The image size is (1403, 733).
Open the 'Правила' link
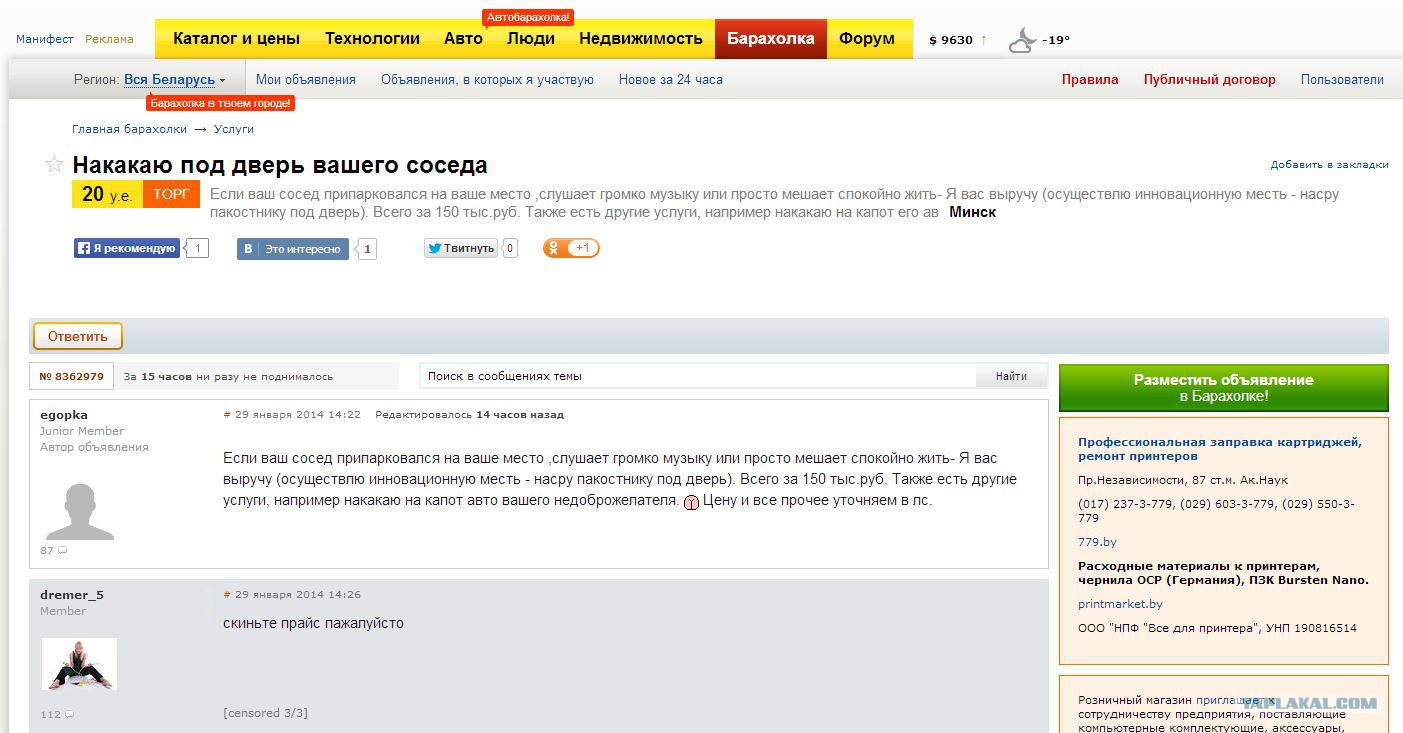[x=1090, y=79]
